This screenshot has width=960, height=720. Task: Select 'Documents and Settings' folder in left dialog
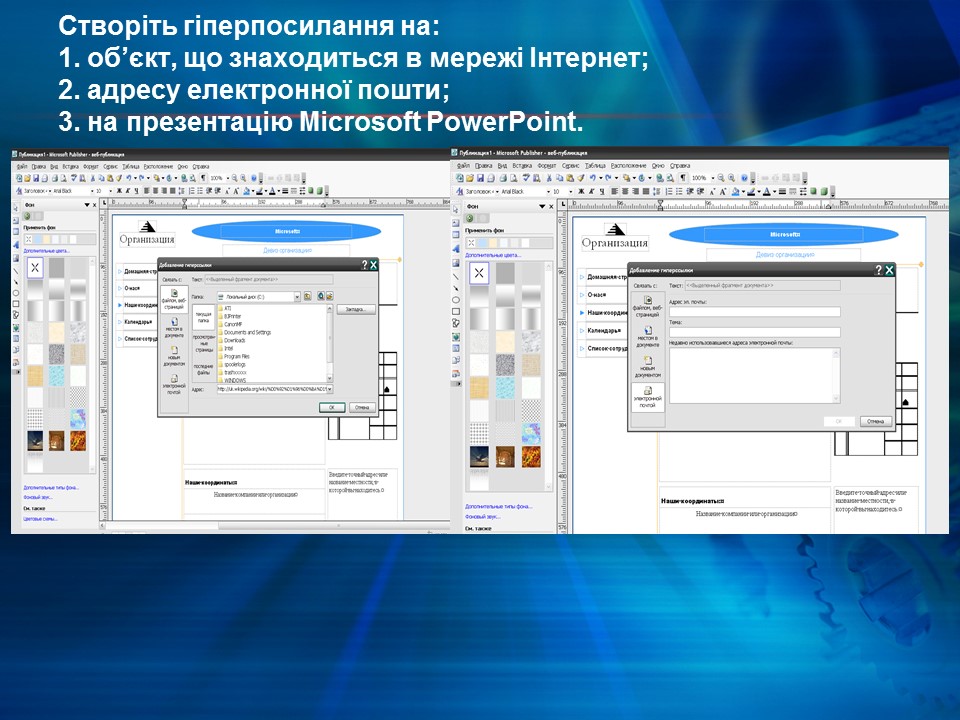click(x=245, y=332)
